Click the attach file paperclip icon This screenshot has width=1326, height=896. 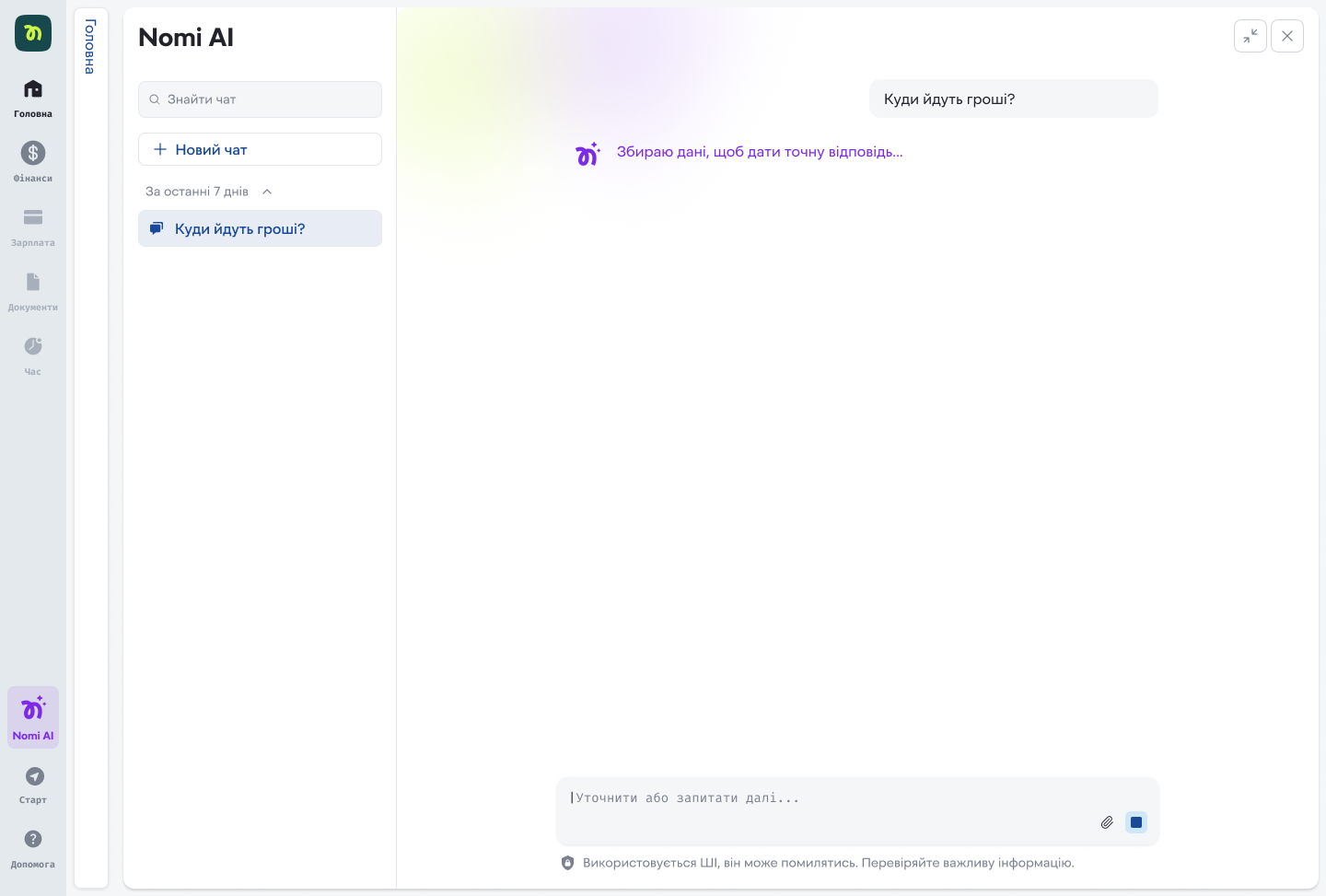click(x=1107, y=822)
